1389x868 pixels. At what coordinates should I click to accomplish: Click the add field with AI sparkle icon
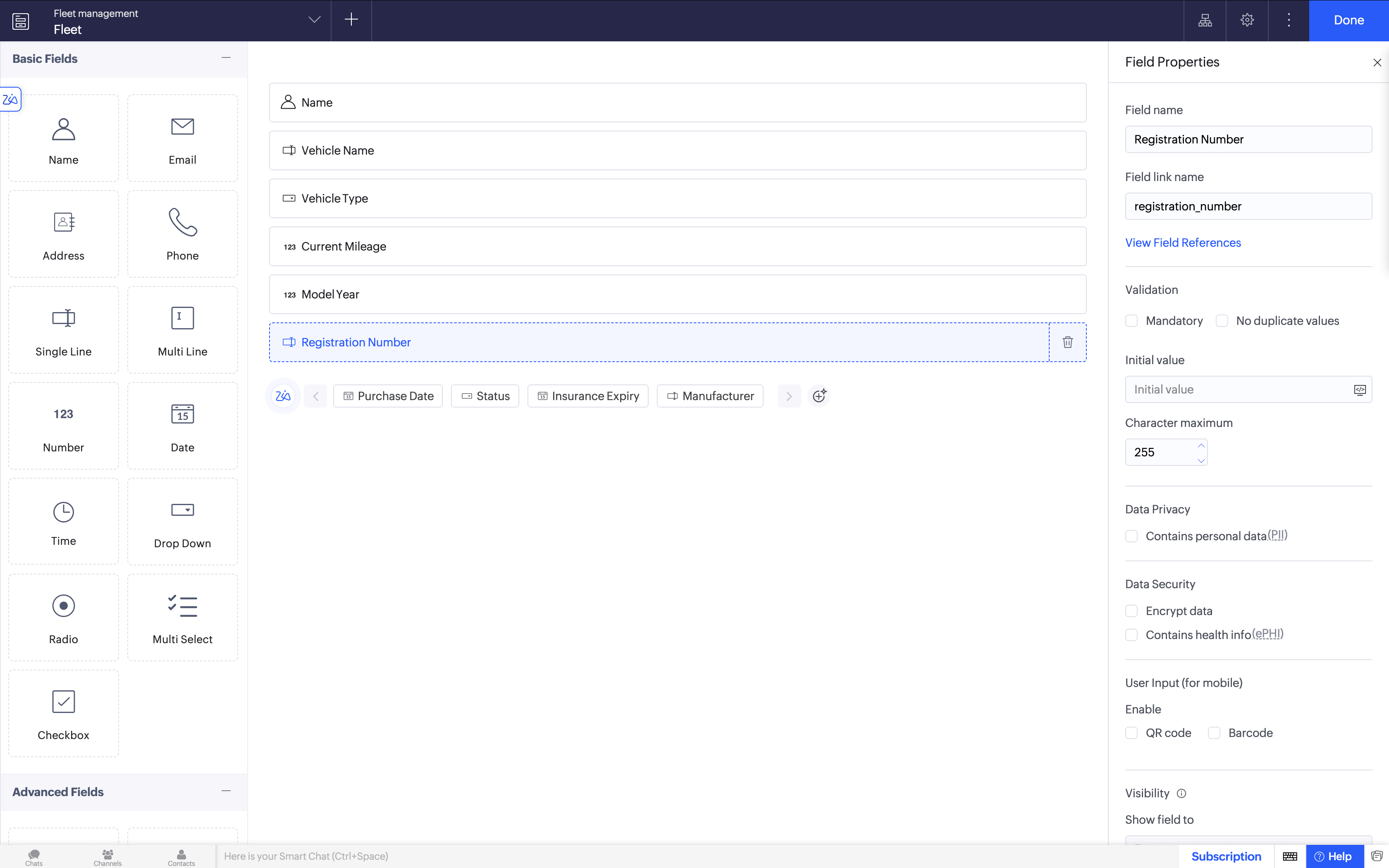[819, 396]
